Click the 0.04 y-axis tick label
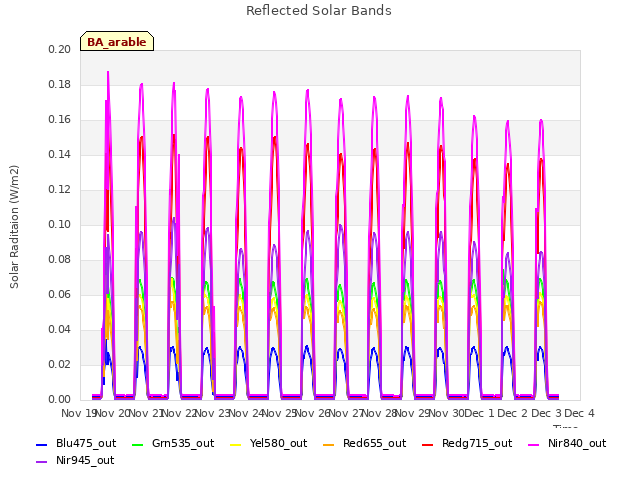 pos(60,329)
